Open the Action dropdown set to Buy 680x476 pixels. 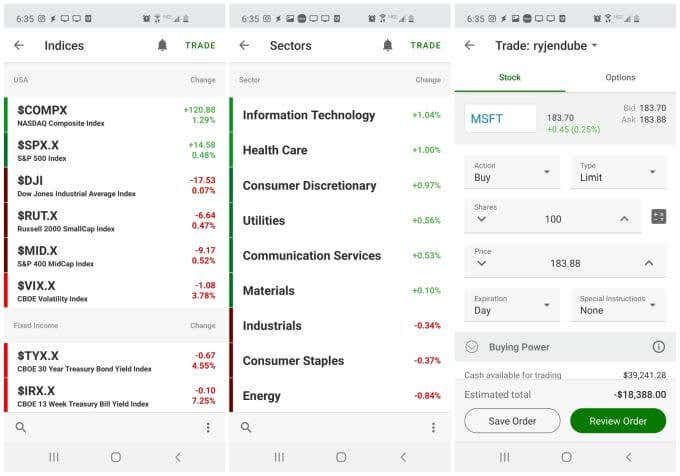point(511,172)
